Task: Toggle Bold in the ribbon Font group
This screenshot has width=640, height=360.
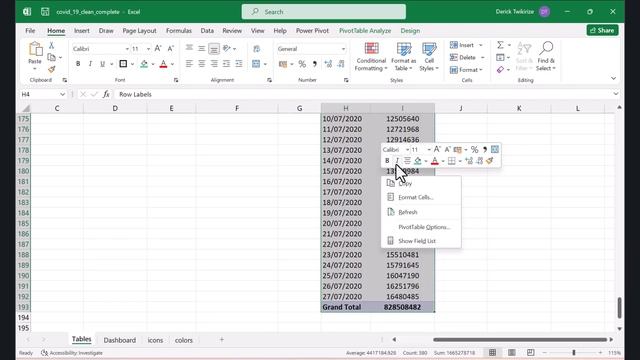Action: click(x=78, y=64)
